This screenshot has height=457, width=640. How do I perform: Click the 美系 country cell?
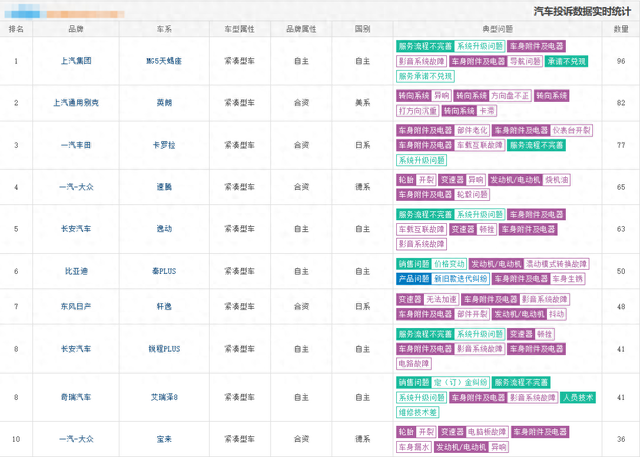[x=362, y=103]
